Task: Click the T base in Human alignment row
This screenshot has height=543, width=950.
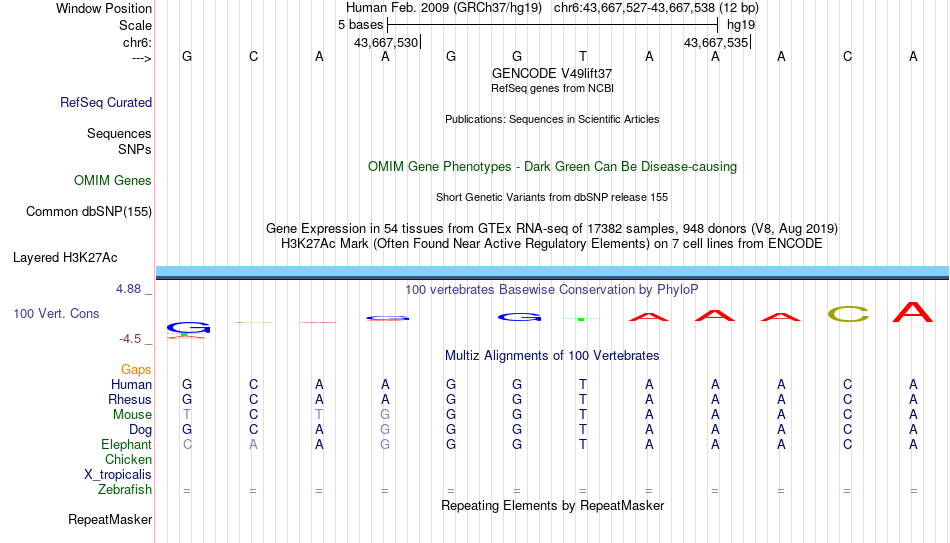Action: [x=583, y=384]
